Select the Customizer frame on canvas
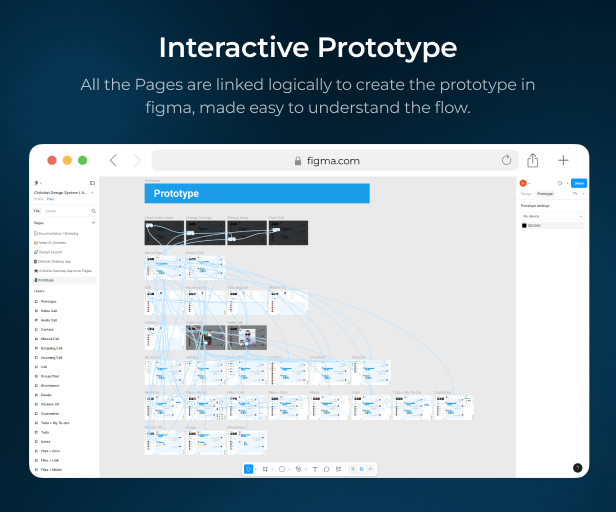Viewport: 616px width, 512px height. tap(454, 407)
